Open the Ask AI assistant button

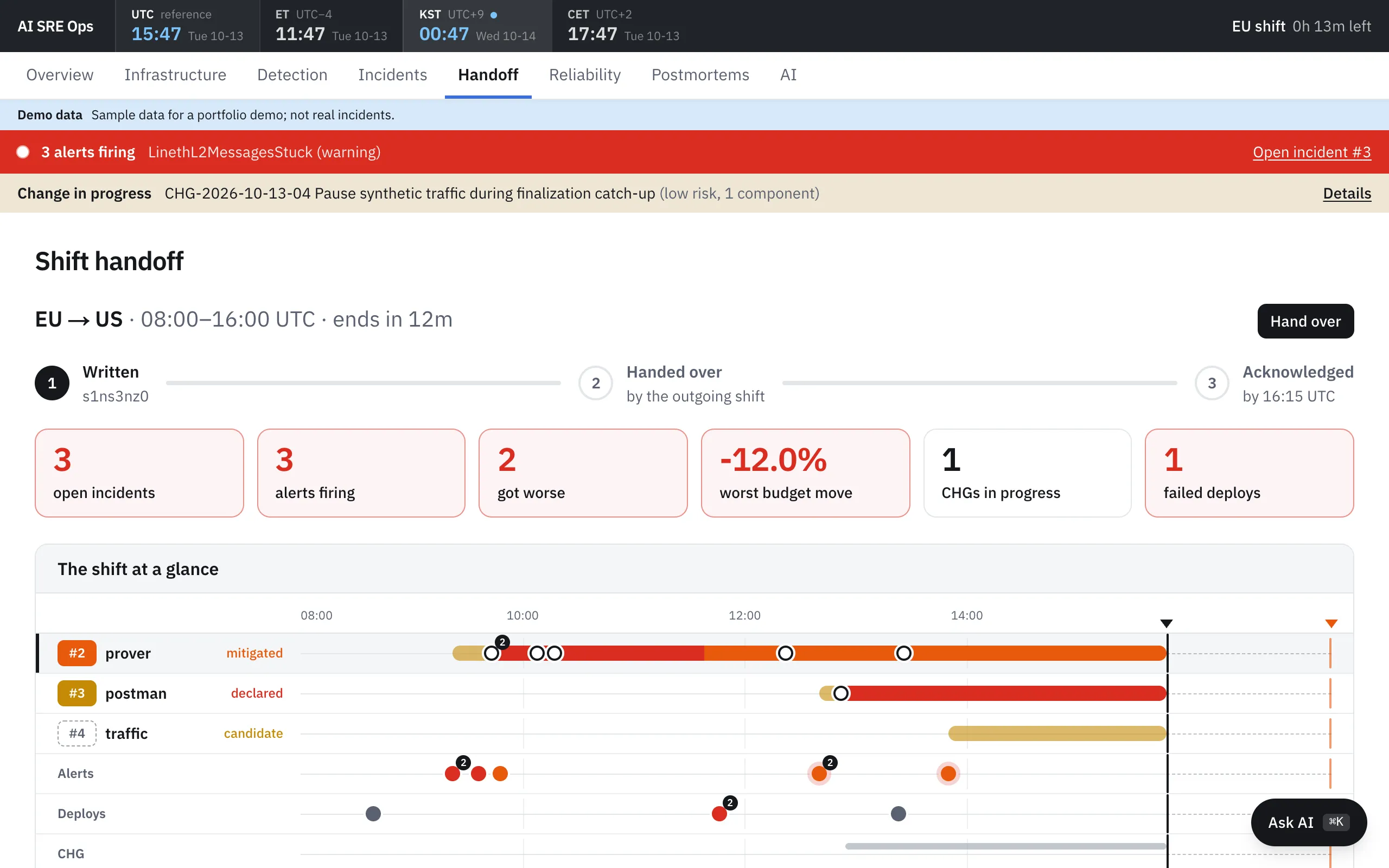tap(1309, 822)
